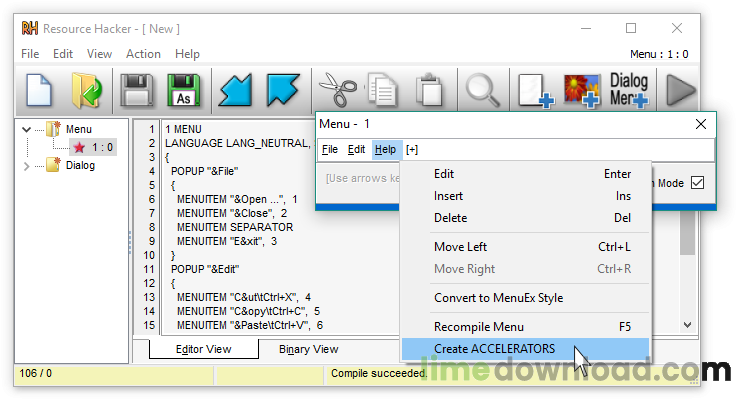Click the Save floppy disk icon
This screenshot has height=400, width=738.
click(137, 90)
